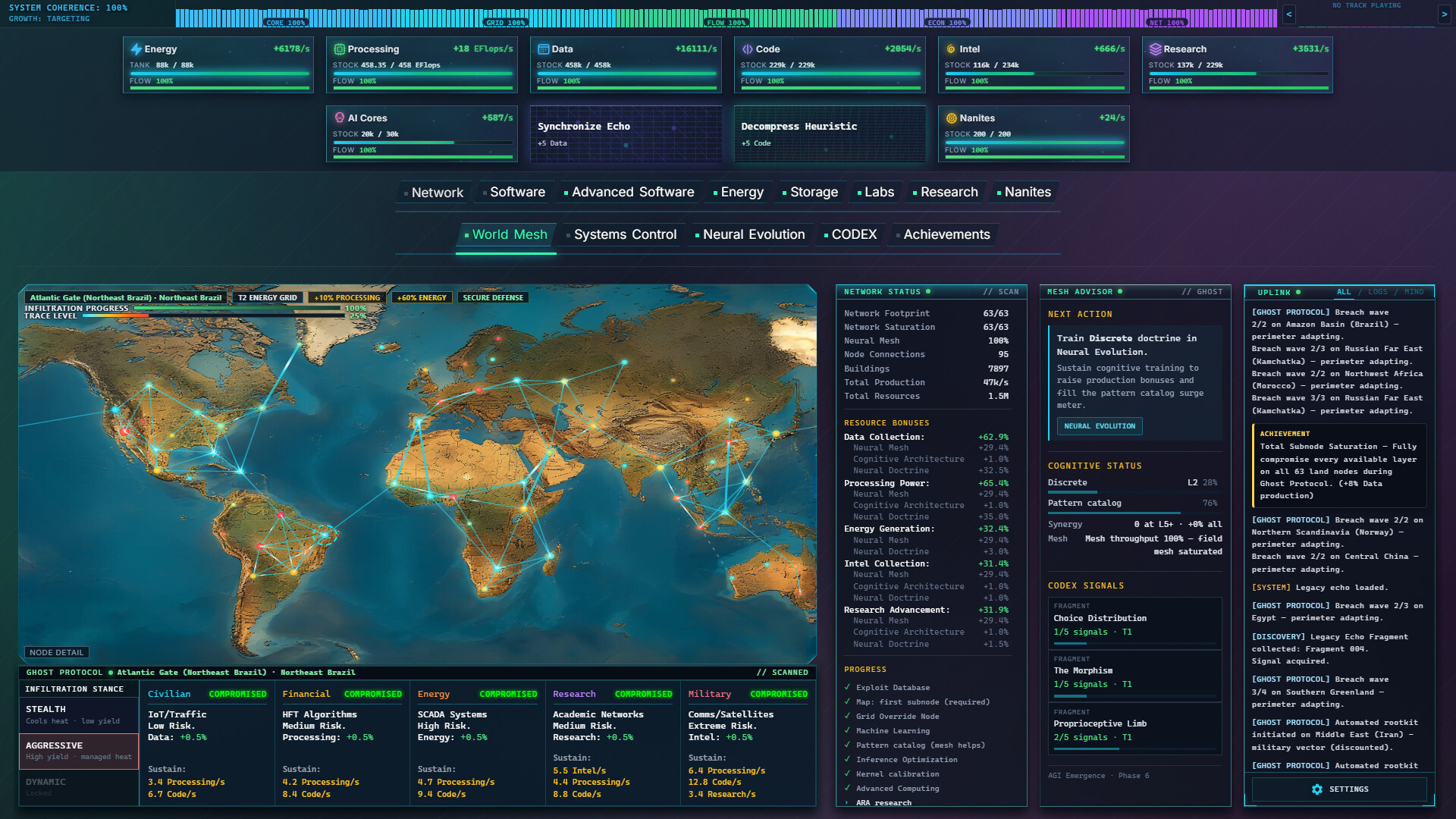Switch to the Advanced Software tab
The width and height of the screenshot is (1456, 819).
(629, 193)
